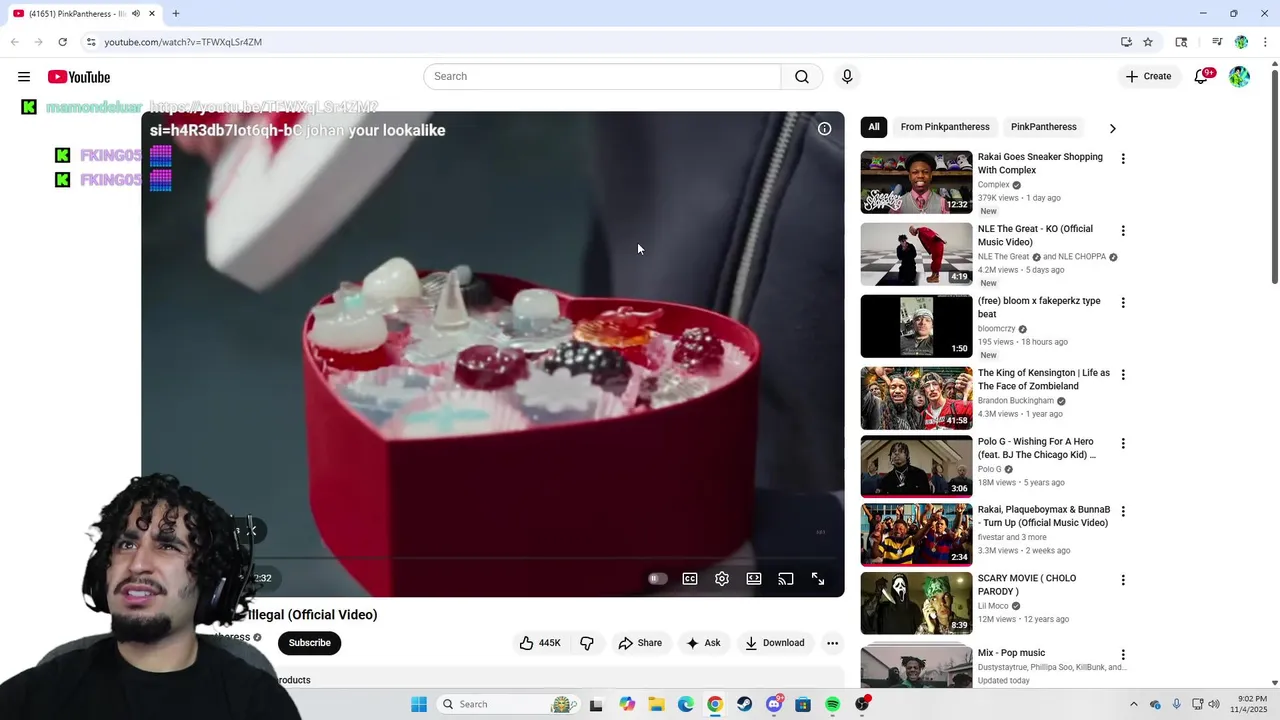The width and height of the screenshot is (1280, 720).
Task: Click the address bar URL
Action: (183, 42)
